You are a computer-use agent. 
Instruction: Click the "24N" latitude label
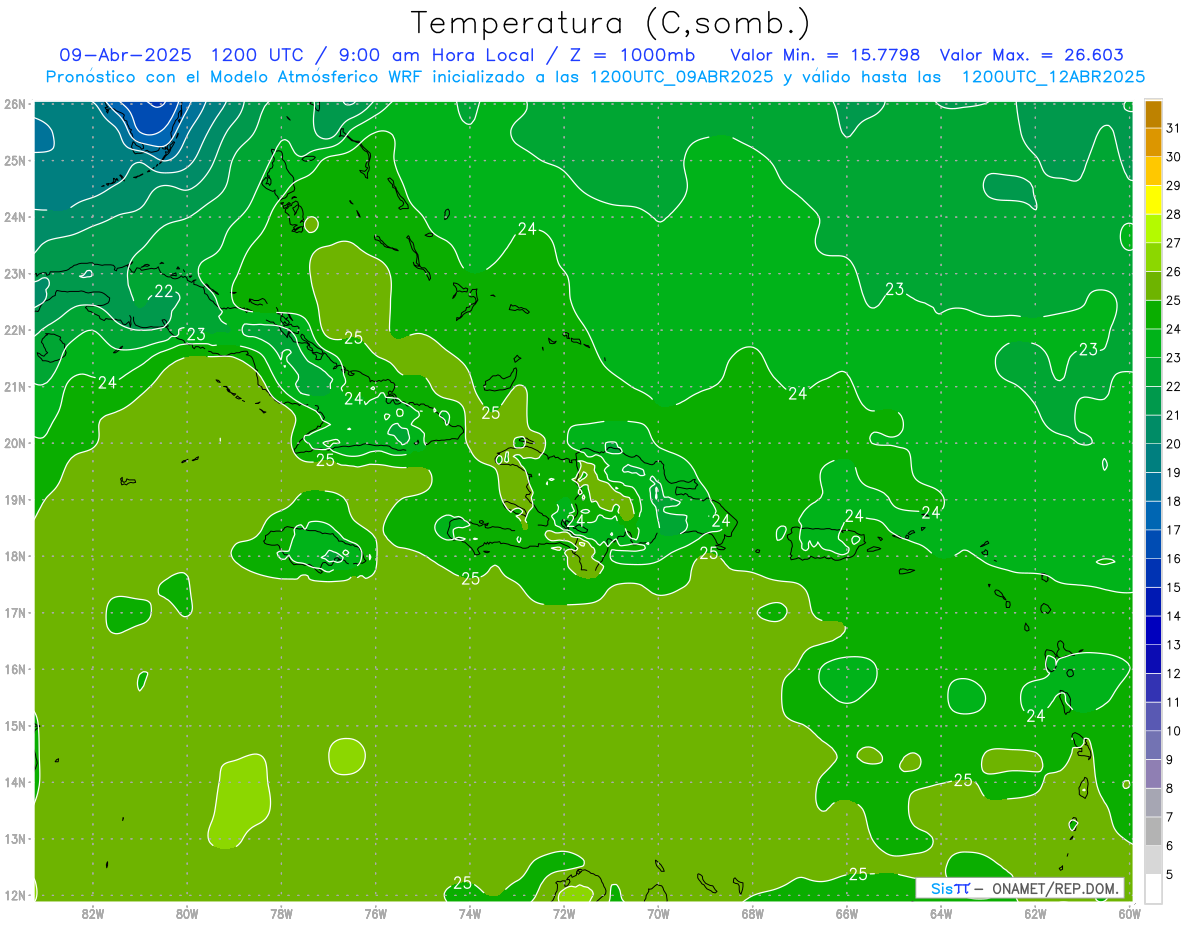point(15,217)
